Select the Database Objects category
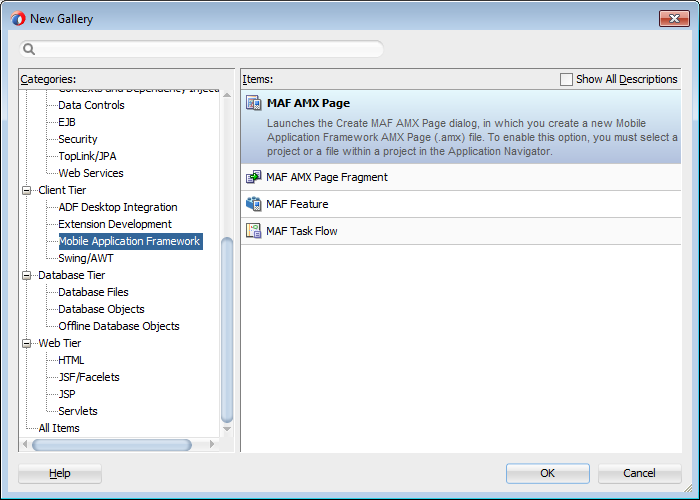 tap(101, 309)
